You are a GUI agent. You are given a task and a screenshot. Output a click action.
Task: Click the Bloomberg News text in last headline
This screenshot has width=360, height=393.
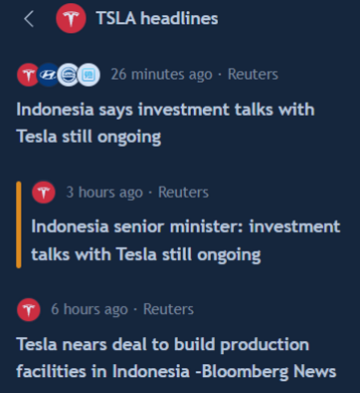(269, 372)
